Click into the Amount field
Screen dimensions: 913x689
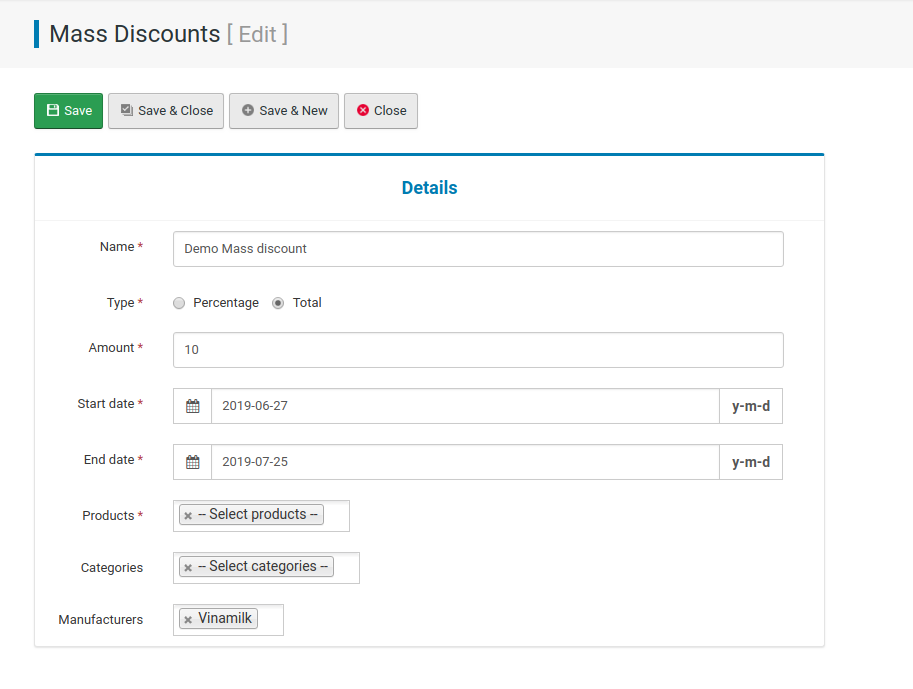(478, 350)
